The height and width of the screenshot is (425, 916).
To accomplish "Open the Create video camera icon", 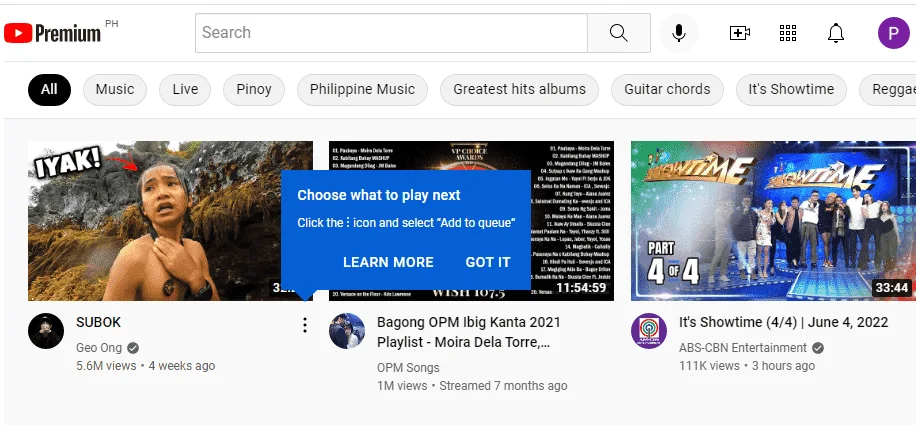I will [x=740, y=33].
